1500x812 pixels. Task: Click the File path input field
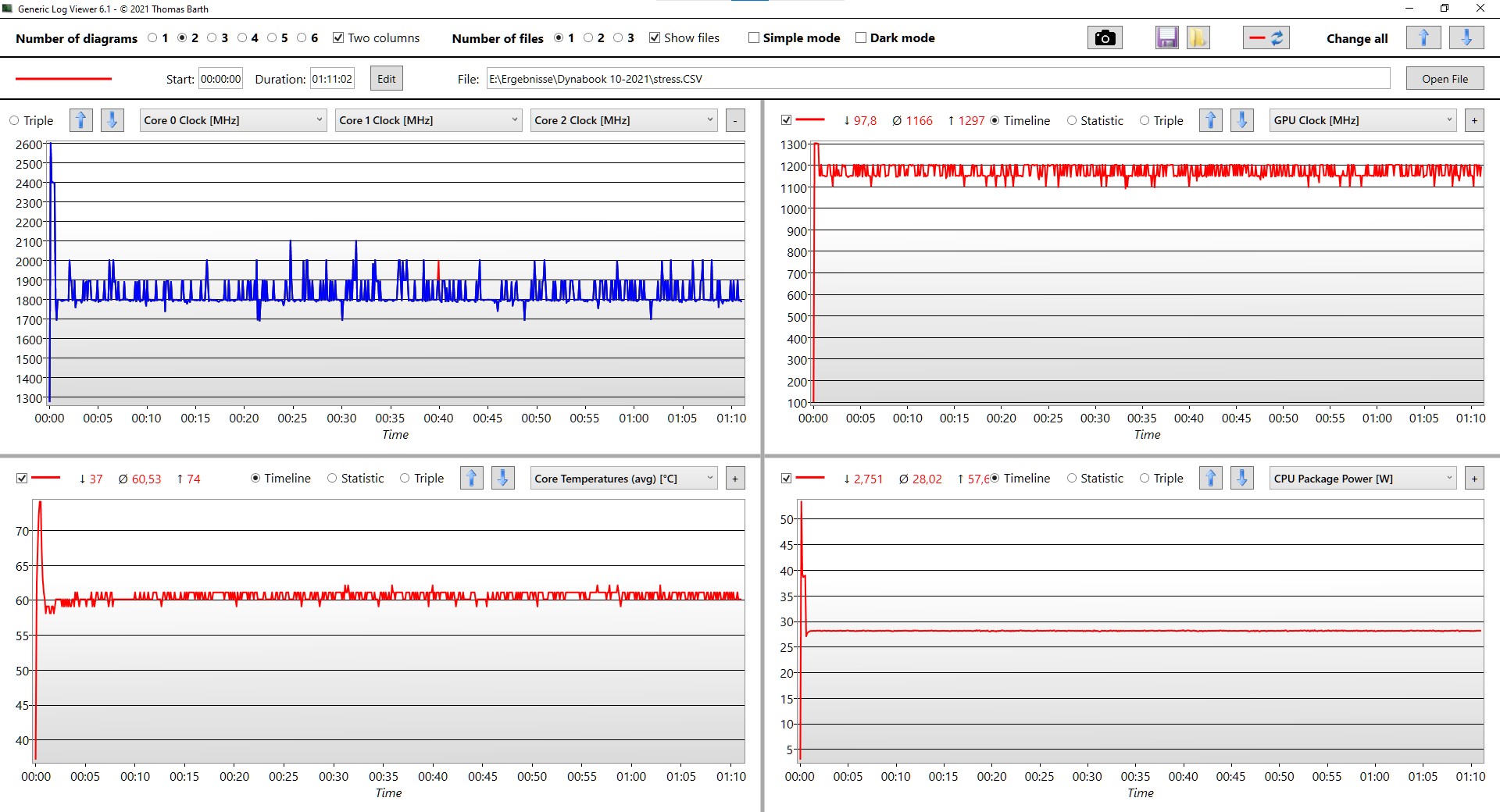[937, 79]
